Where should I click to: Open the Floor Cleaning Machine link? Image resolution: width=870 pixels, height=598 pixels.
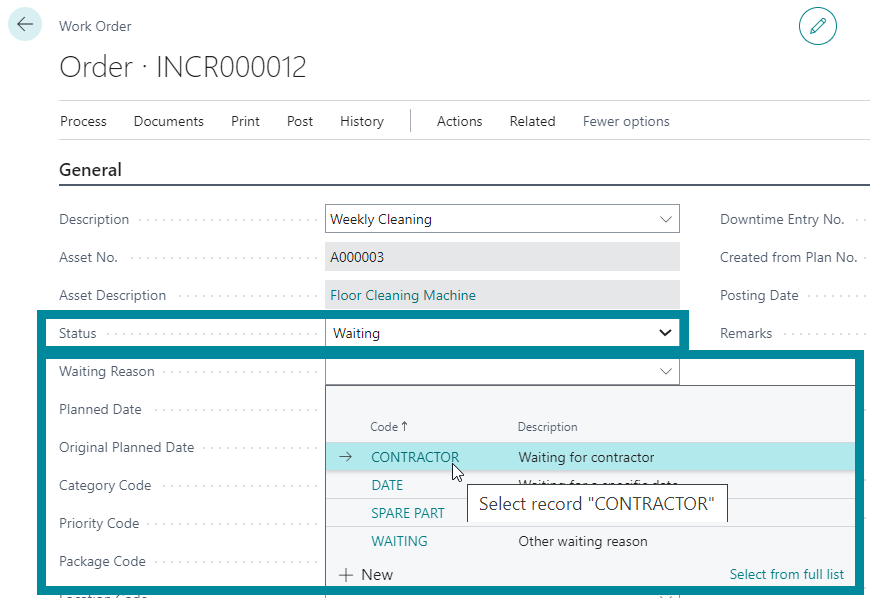coord(403,295)
